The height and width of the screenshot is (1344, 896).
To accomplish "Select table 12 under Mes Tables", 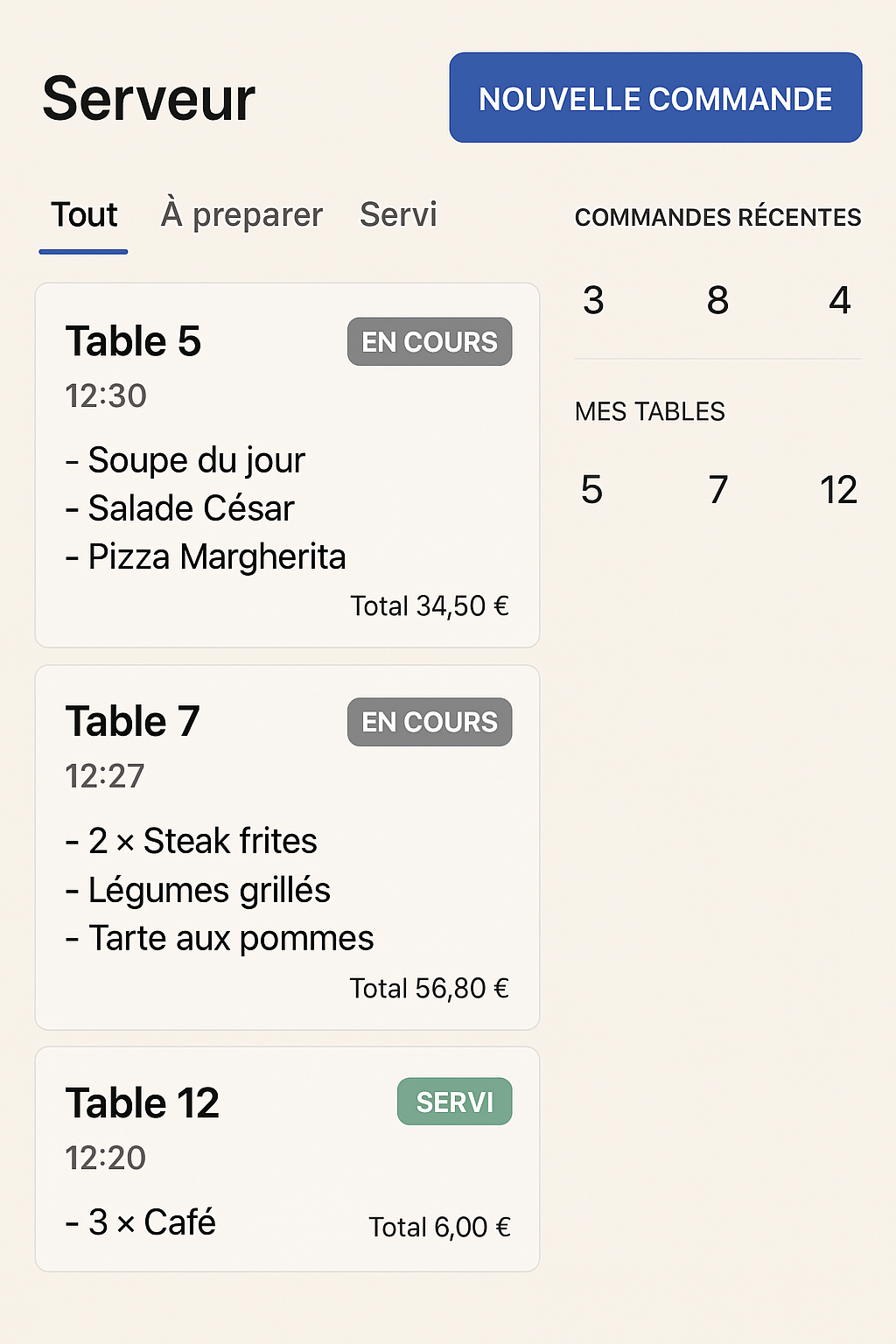I will click(x=837, y=490).
